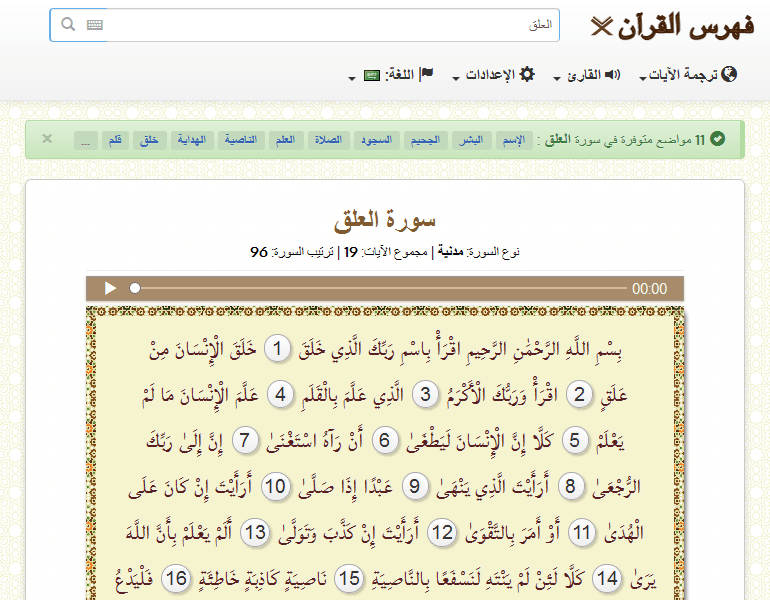The width and height of the screenshot is (770, 600).
Task: Click verse number marker 9
Action: 415,487
